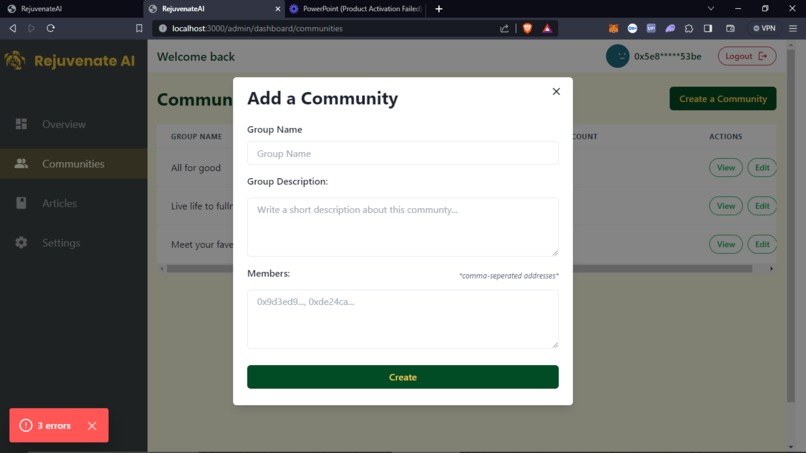Click the address bar URL
Image resolution: width=806 pixels, height=453 pixels.
click(x=258, y=28)
